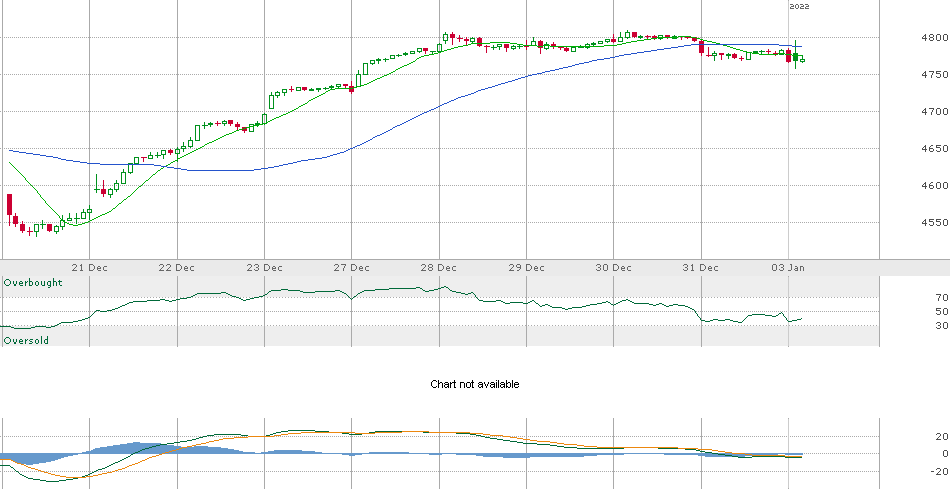Select the 50 level on RSI axis
This screenshot has height=489, width=950.
pyautogui.click(x=942, y=311)
